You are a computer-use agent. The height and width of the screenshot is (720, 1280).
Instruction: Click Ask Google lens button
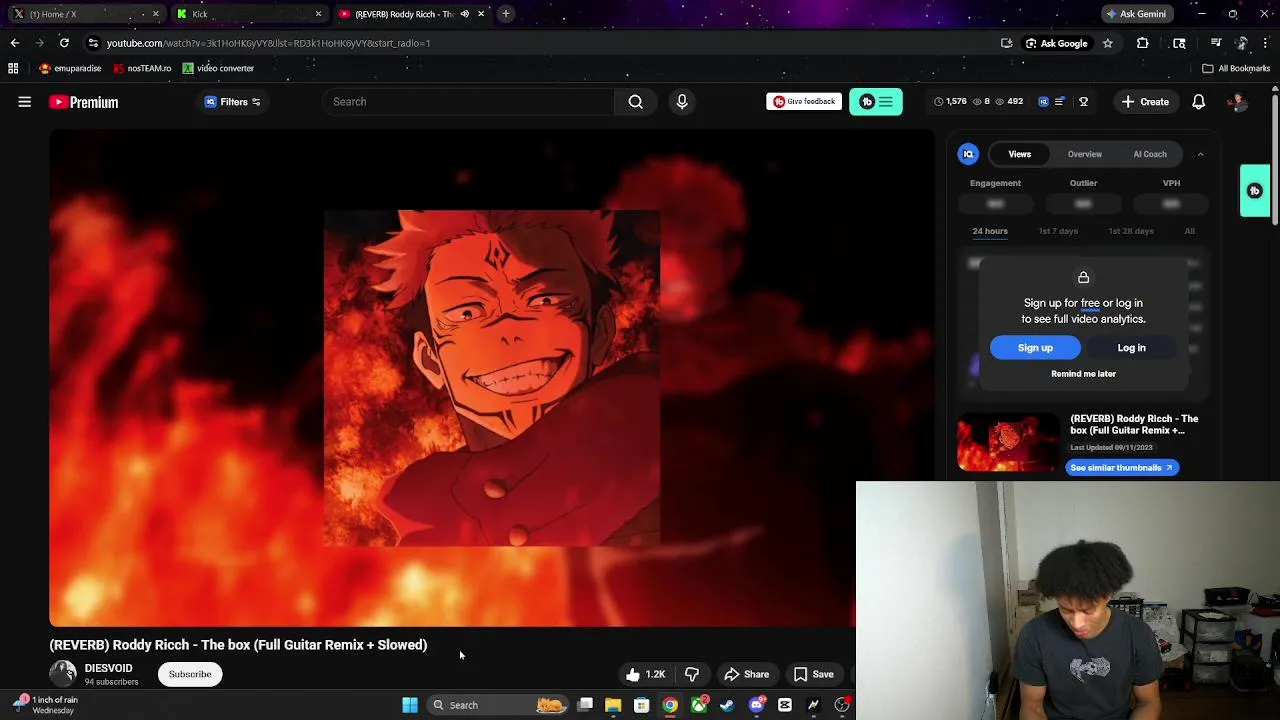tap(1056, 43)
